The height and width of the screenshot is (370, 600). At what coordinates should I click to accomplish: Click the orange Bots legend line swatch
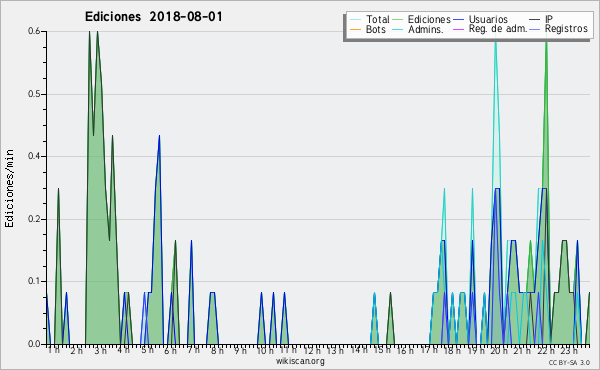point(355,29)
